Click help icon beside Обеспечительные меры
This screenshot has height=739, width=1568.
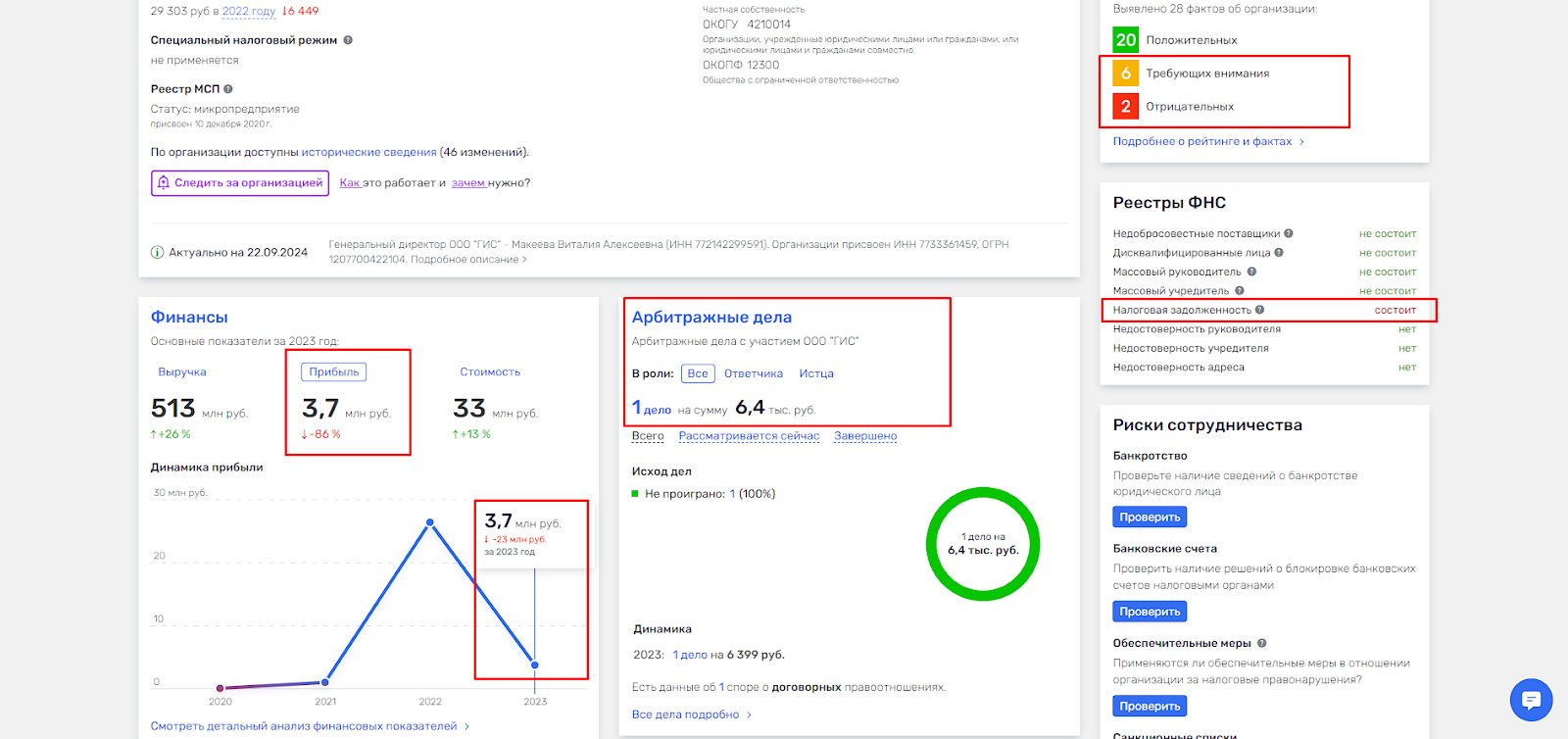pyautogui.click(x=1262, y=643)
